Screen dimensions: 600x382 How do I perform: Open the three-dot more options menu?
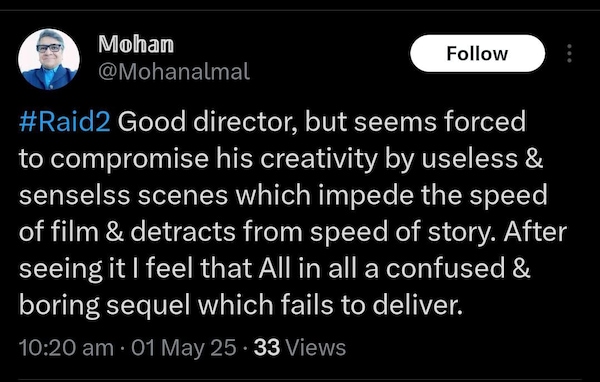pos(569,53)
